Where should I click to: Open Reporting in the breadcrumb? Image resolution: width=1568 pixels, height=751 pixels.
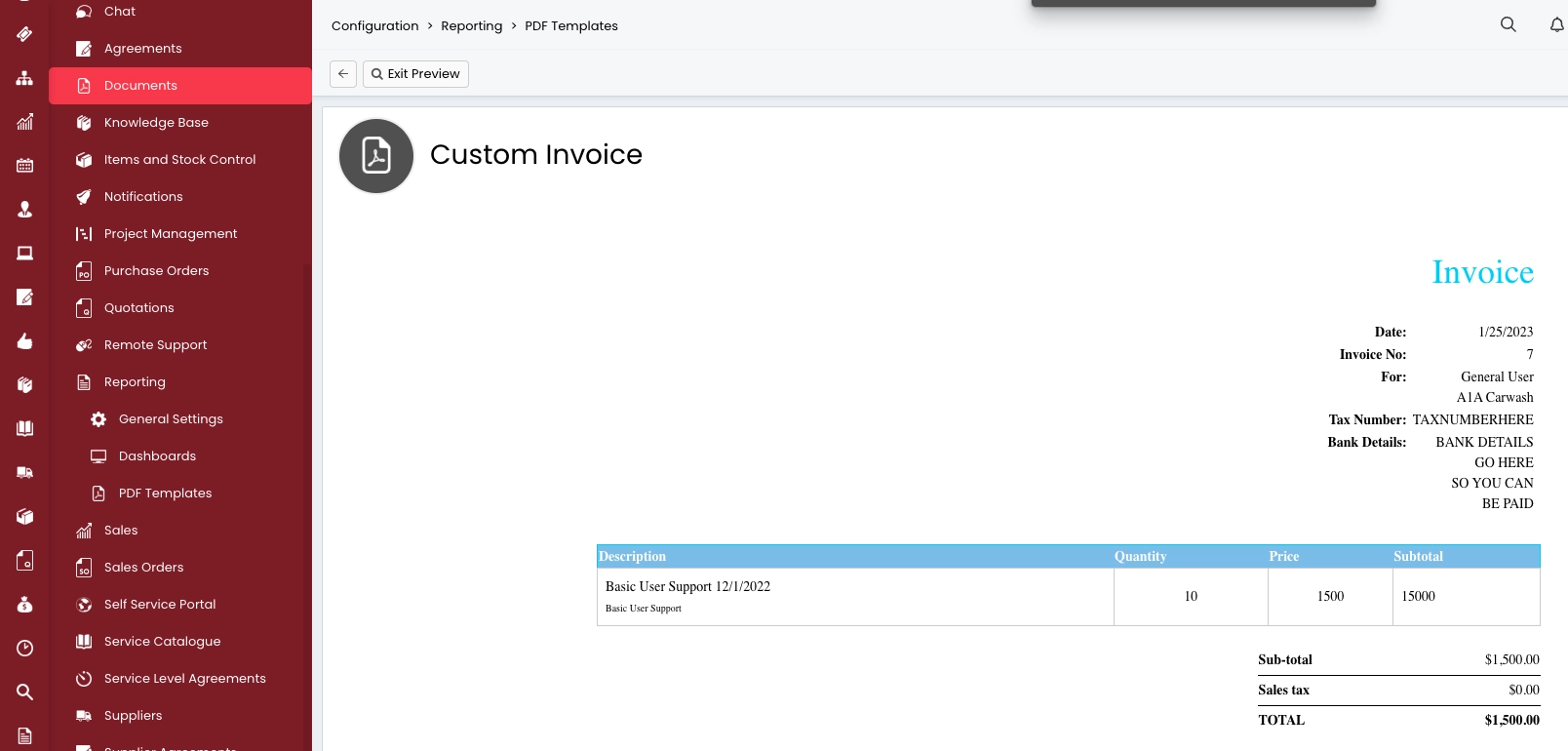(x=471, y=26)
